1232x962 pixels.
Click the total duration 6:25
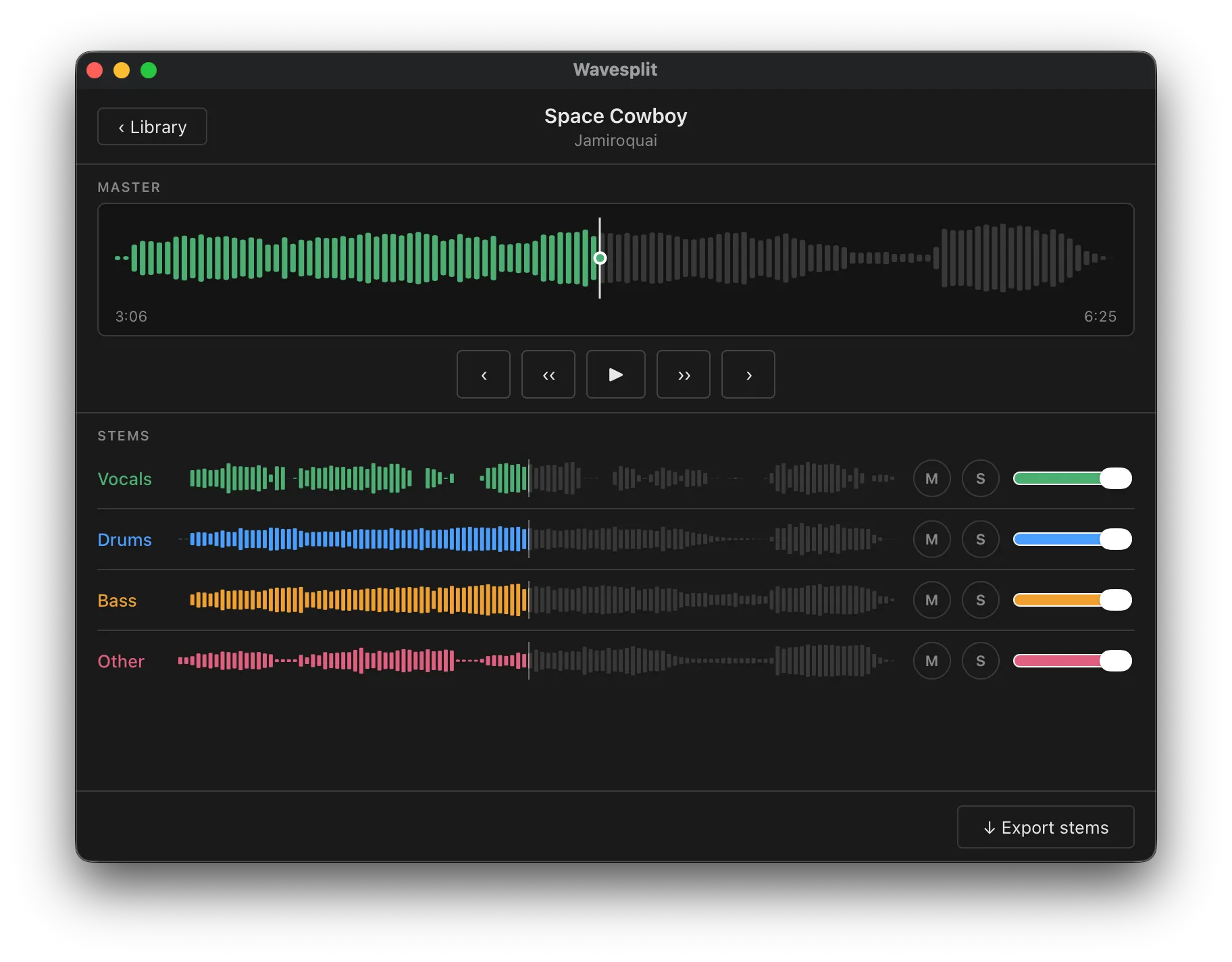point(1100,316)
